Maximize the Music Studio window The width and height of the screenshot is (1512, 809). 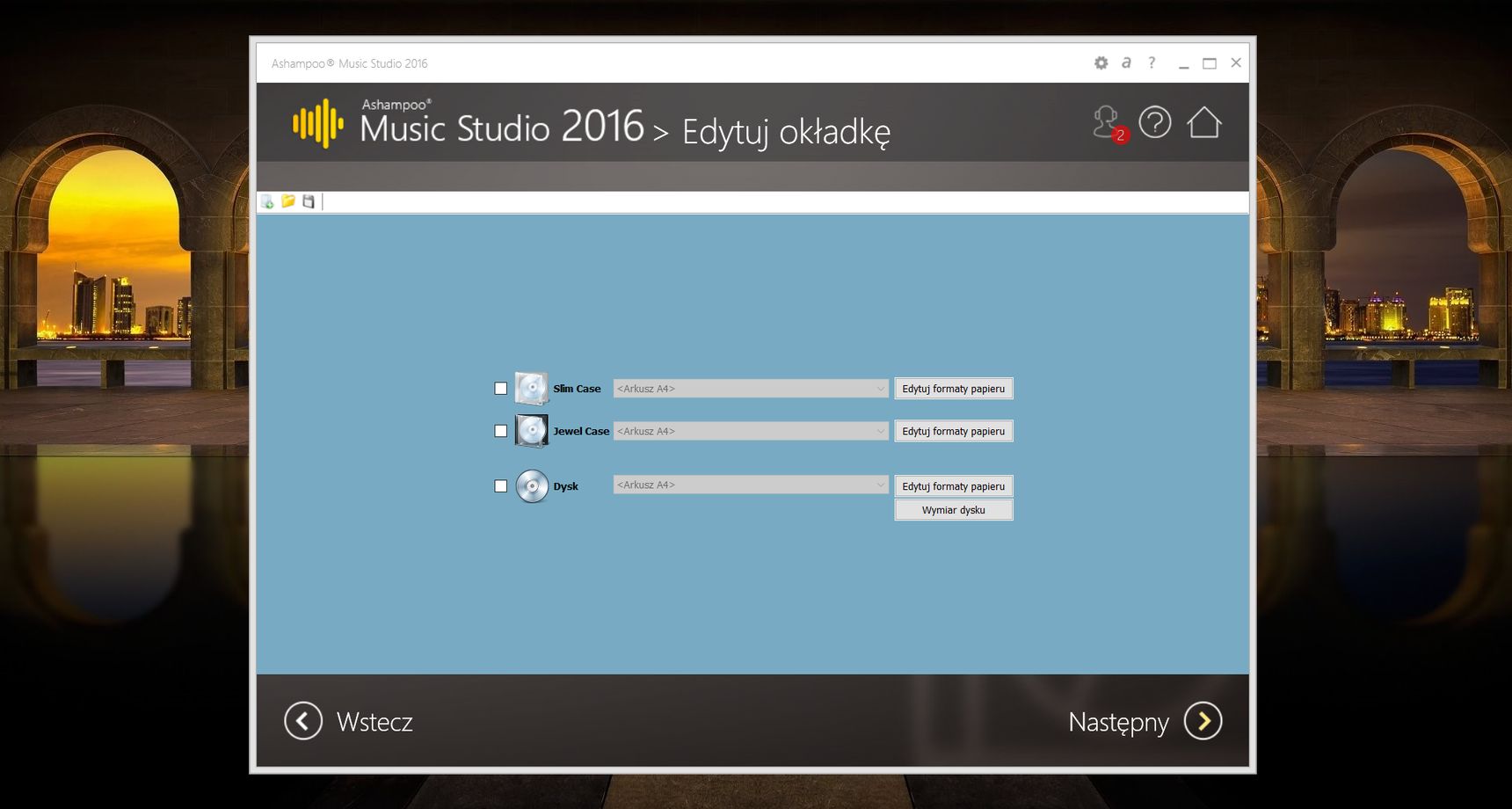[1210, 63]
